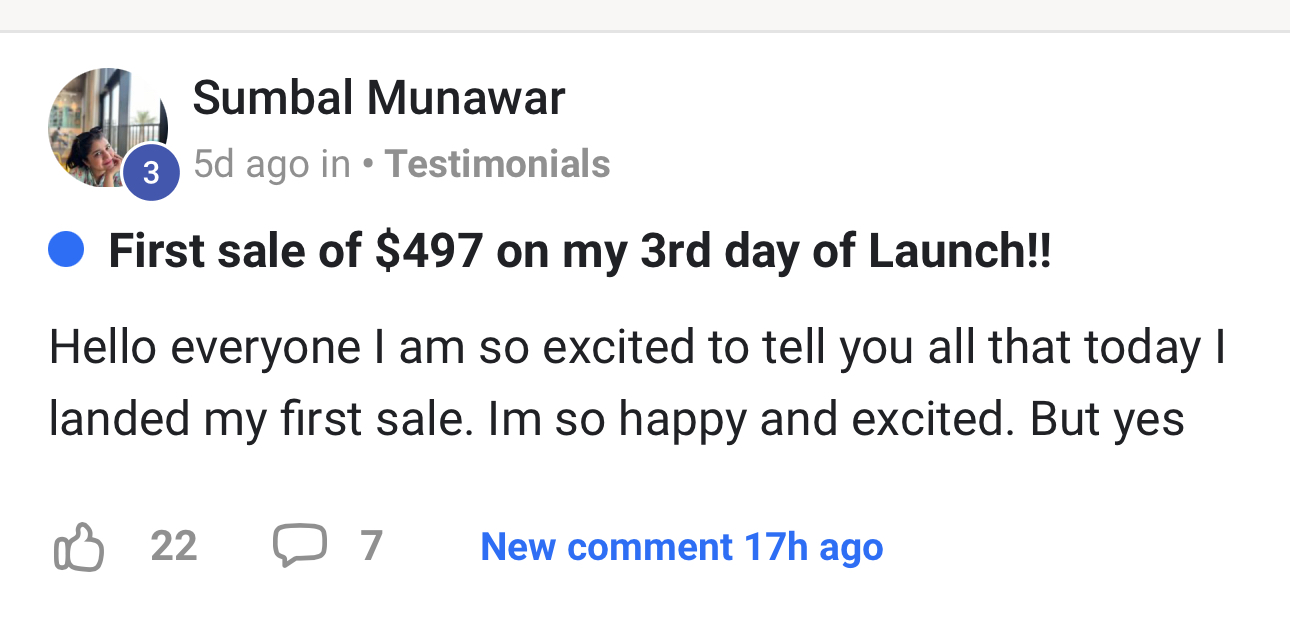1290x622 pixels.
Task: Click the comment count 7
Action: pyautogui.click(x=371, y=547)
